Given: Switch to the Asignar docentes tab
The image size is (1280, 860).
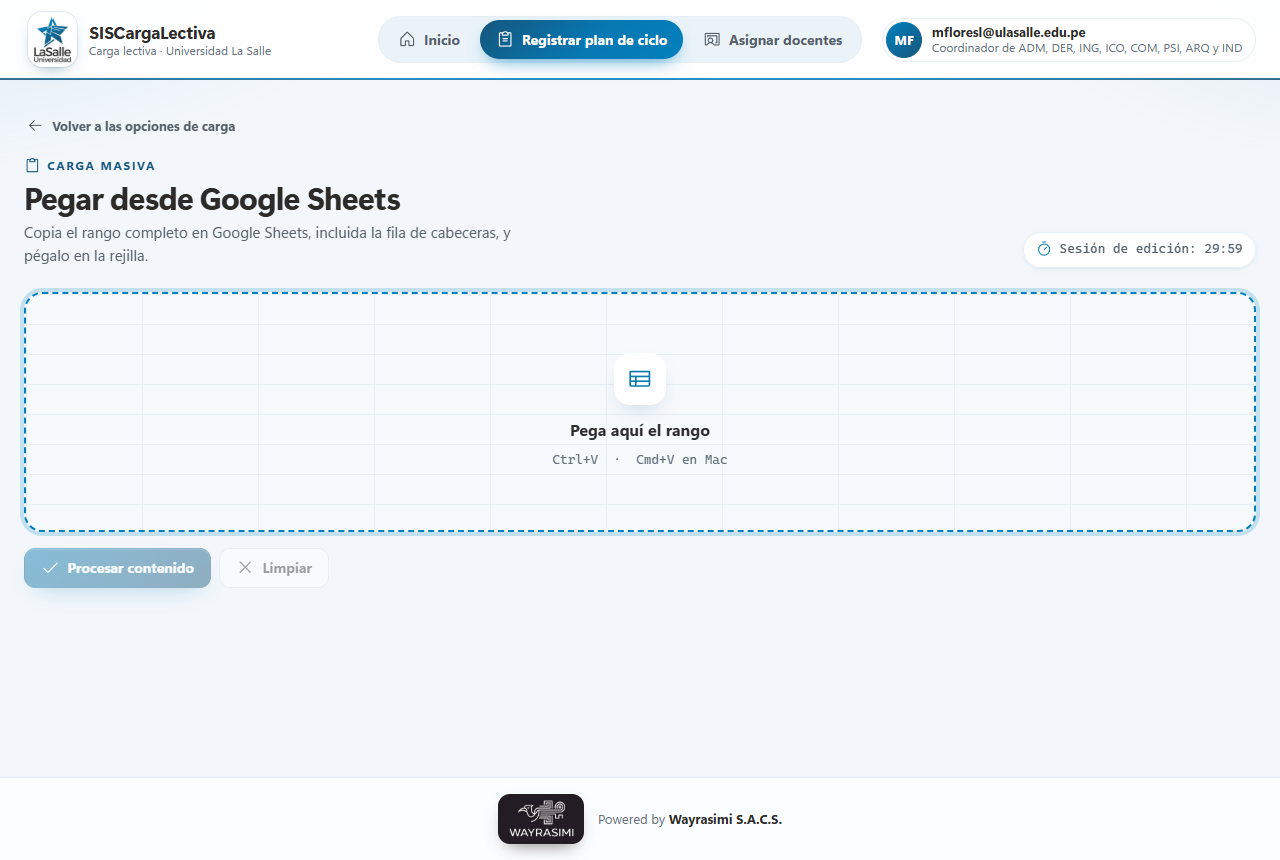Looking at the screenshot, I should (x=773, y=40).
